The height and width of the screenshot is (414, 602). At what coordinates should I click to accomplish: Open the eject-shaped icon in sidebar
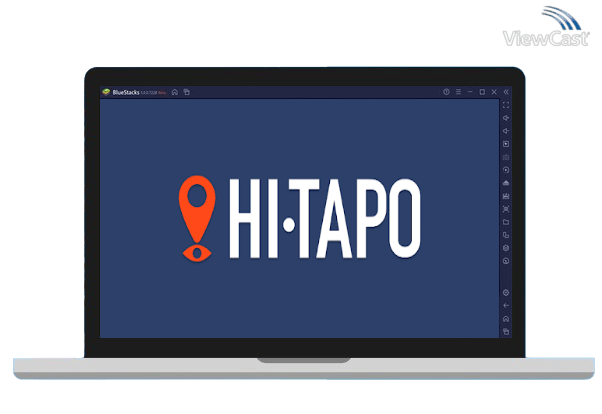(506, 183)
